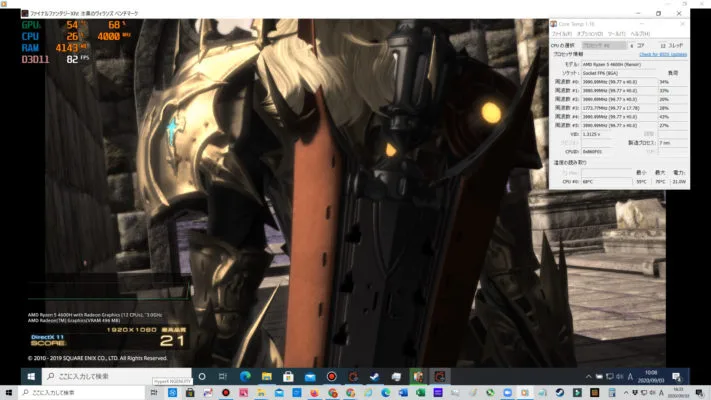Click the SCORE value 21 in the benchmark

click(x=172, y=341)
